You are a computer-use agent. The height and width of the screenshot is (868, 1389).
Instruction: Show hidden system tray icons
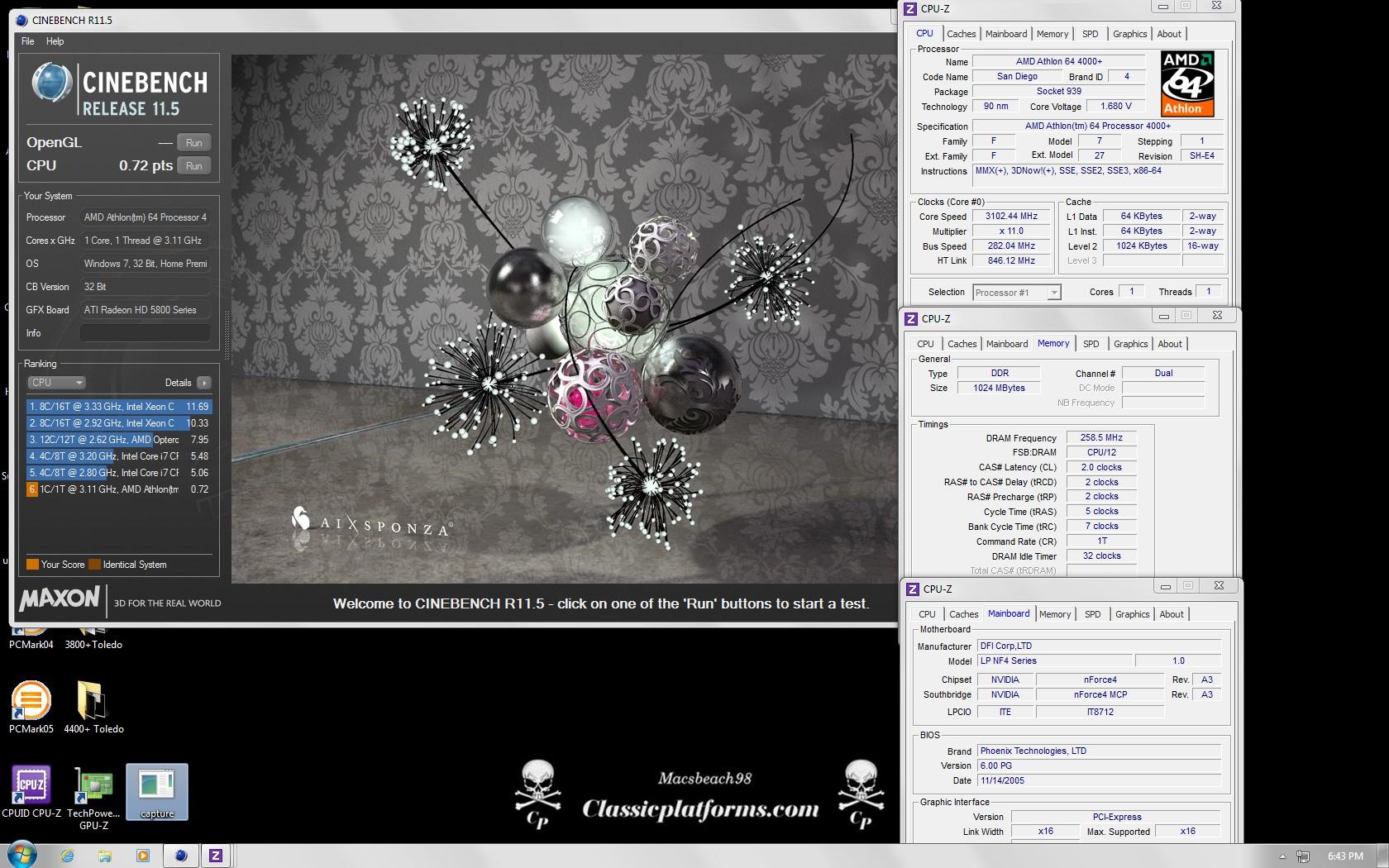coord(1282,856)
